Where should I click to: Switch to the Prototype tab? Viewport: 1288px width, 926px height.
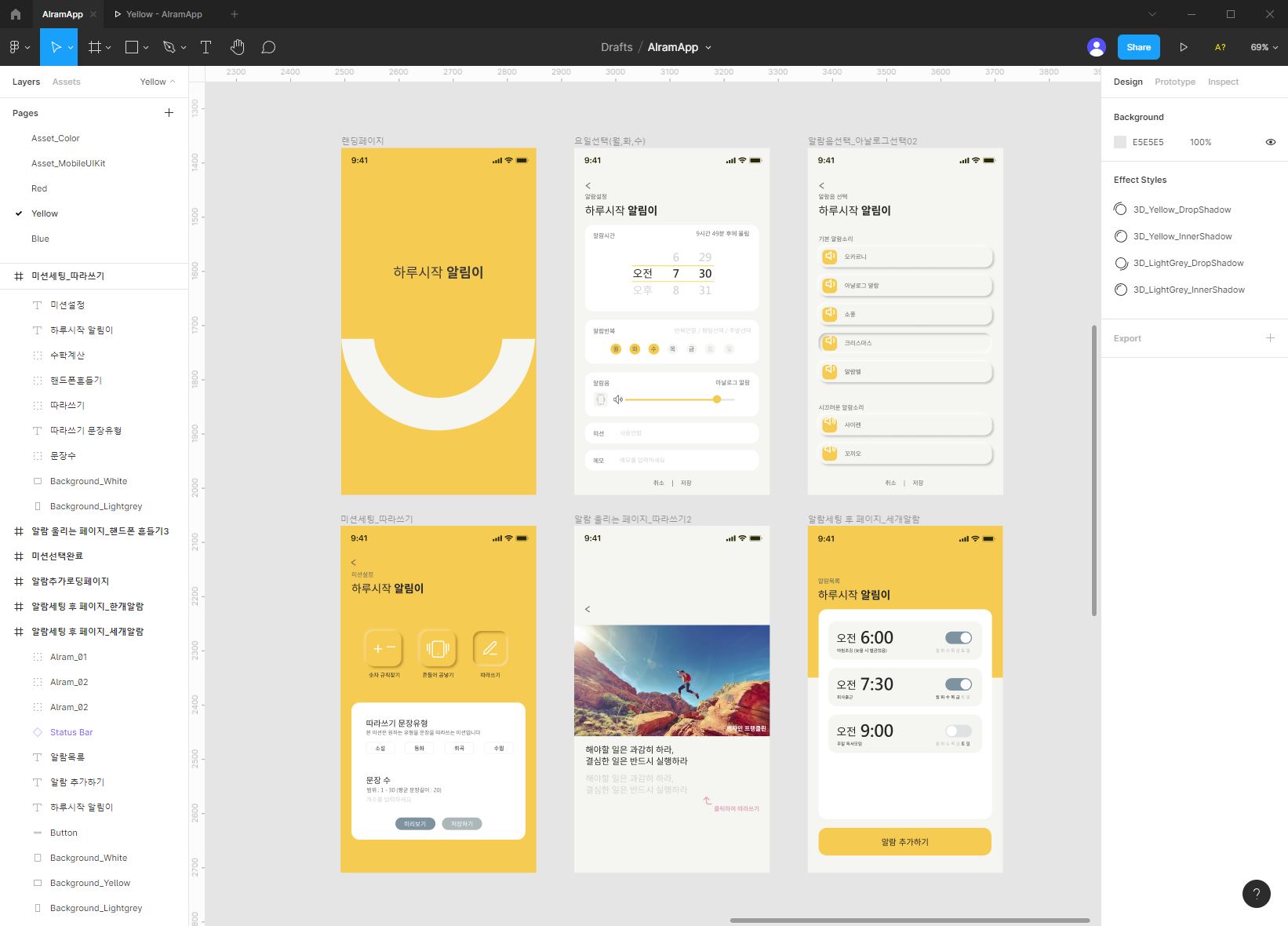tap(1174, 82)
